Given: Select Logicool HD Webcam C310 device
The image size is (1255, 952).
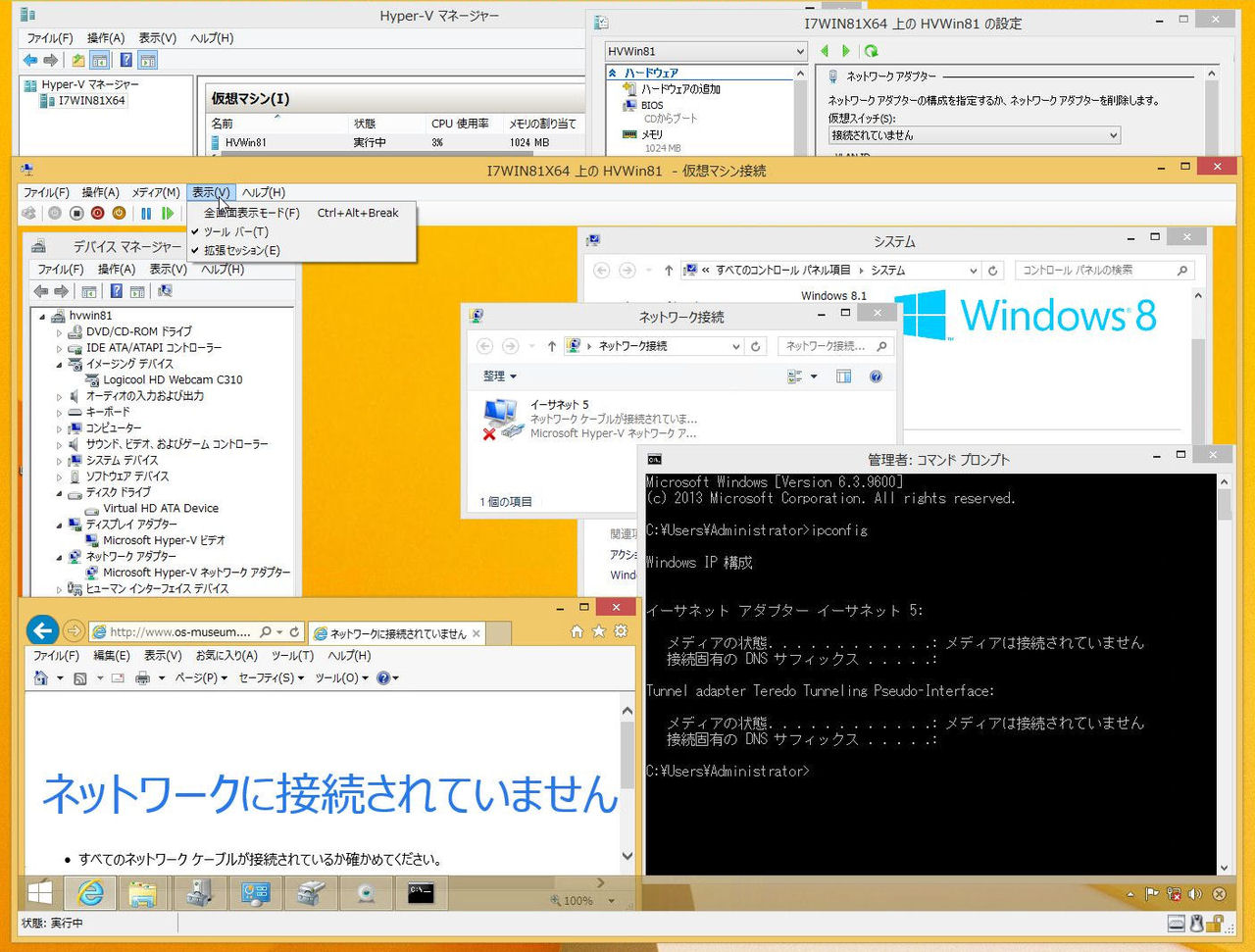Looking at the screenshot, I should 173,380.
